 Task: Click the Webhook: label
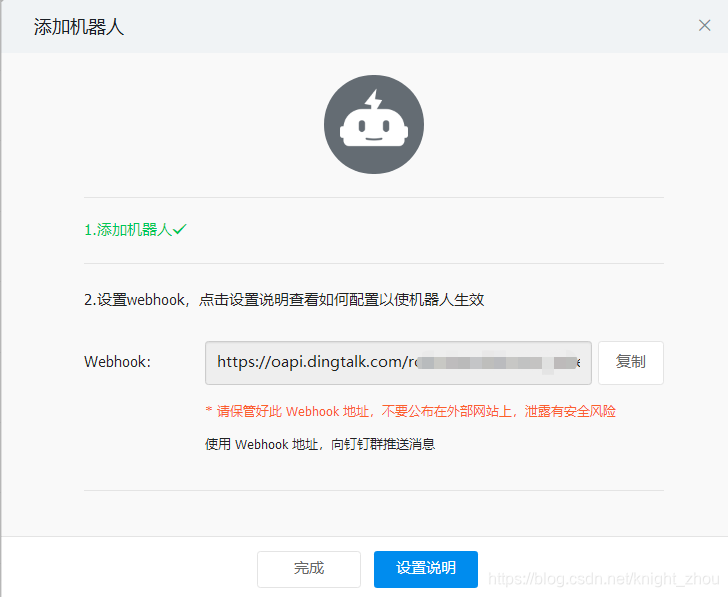pos(117,362)
